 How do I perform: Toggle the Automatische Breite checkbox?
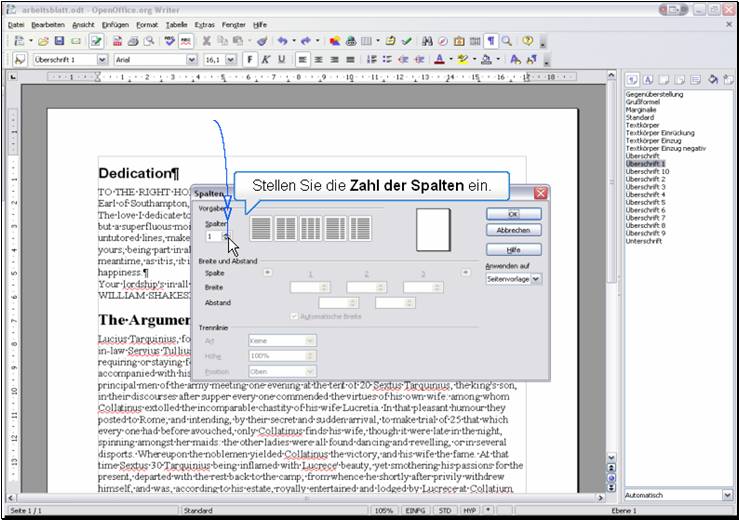click(x=293, y=317)
